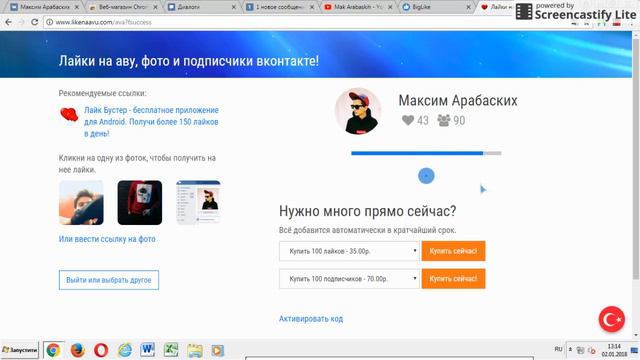Click the round blue loading indicator

(426, 176)
